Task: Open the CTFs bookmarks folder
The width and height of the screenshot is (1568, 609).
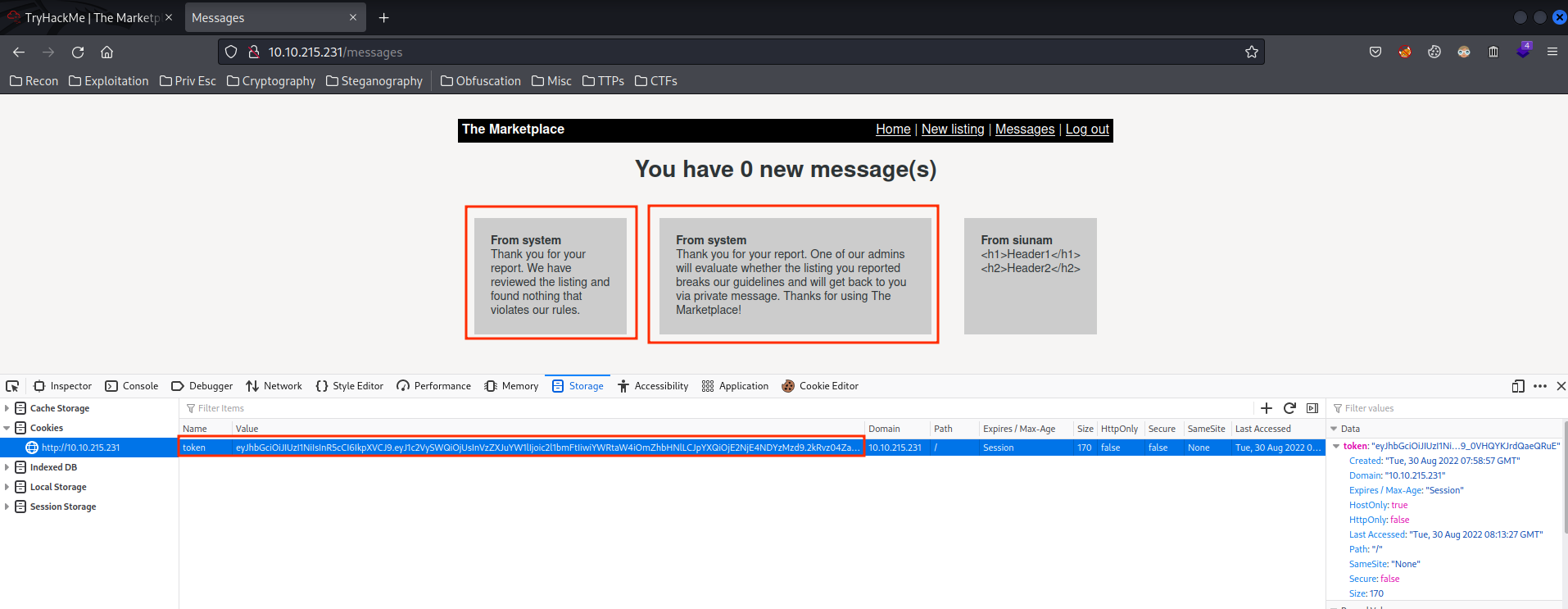Action: tap(656, 80)
